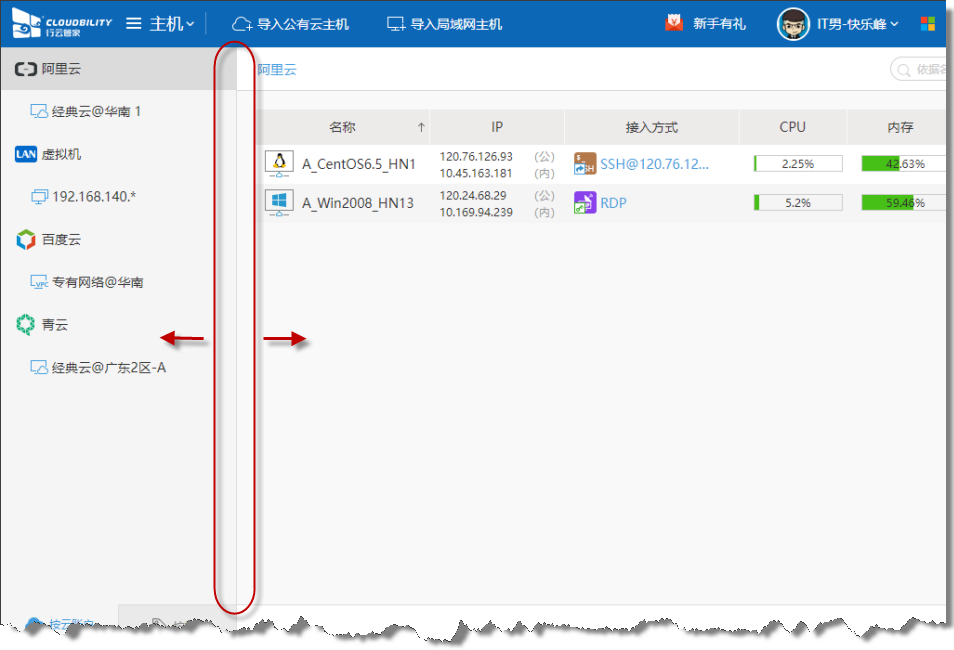Sort by IP column header
The image size is (954, 650).
click(x=497, y=127)
